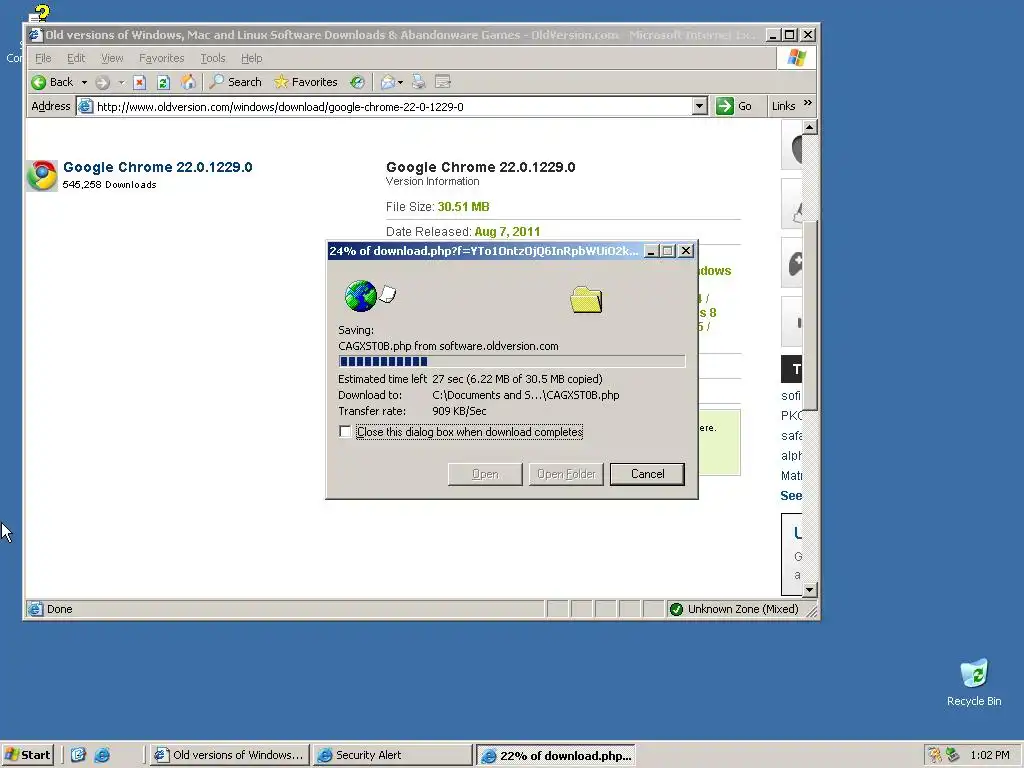Open the Favorites menu

[x=161, y=58]
